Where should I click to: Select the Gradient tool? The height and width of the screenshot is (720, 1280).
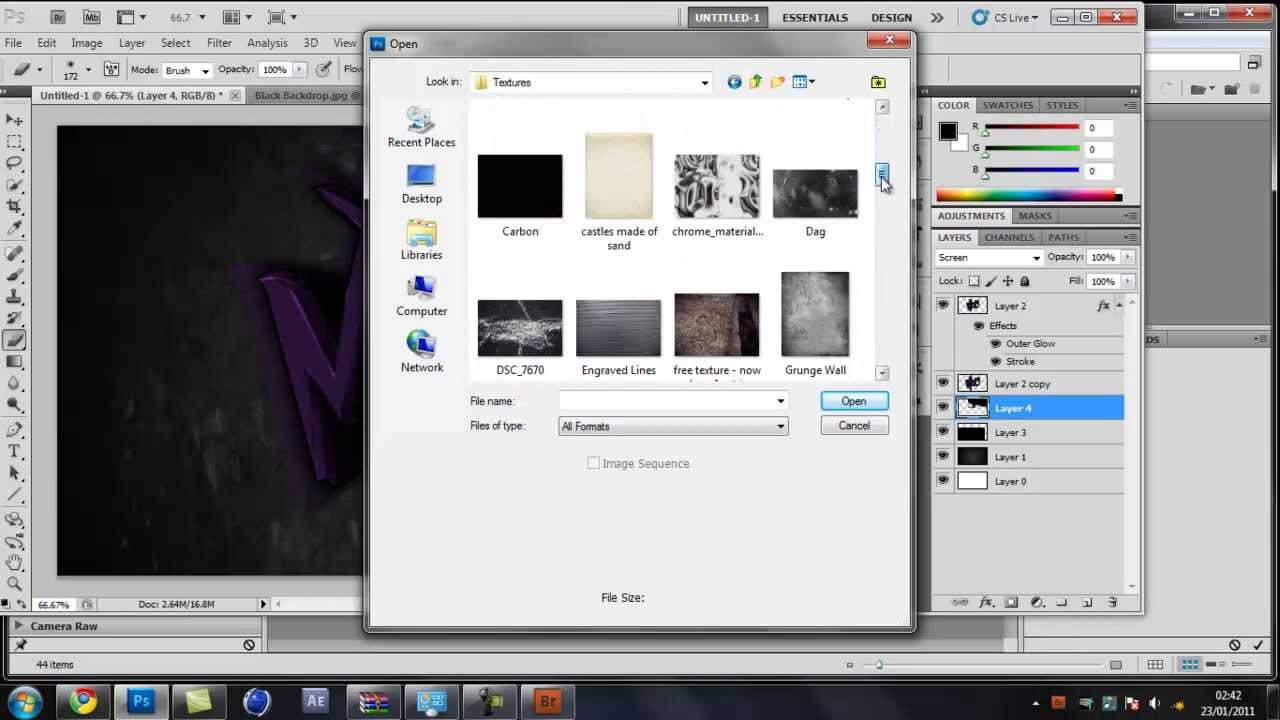[15, 362]
